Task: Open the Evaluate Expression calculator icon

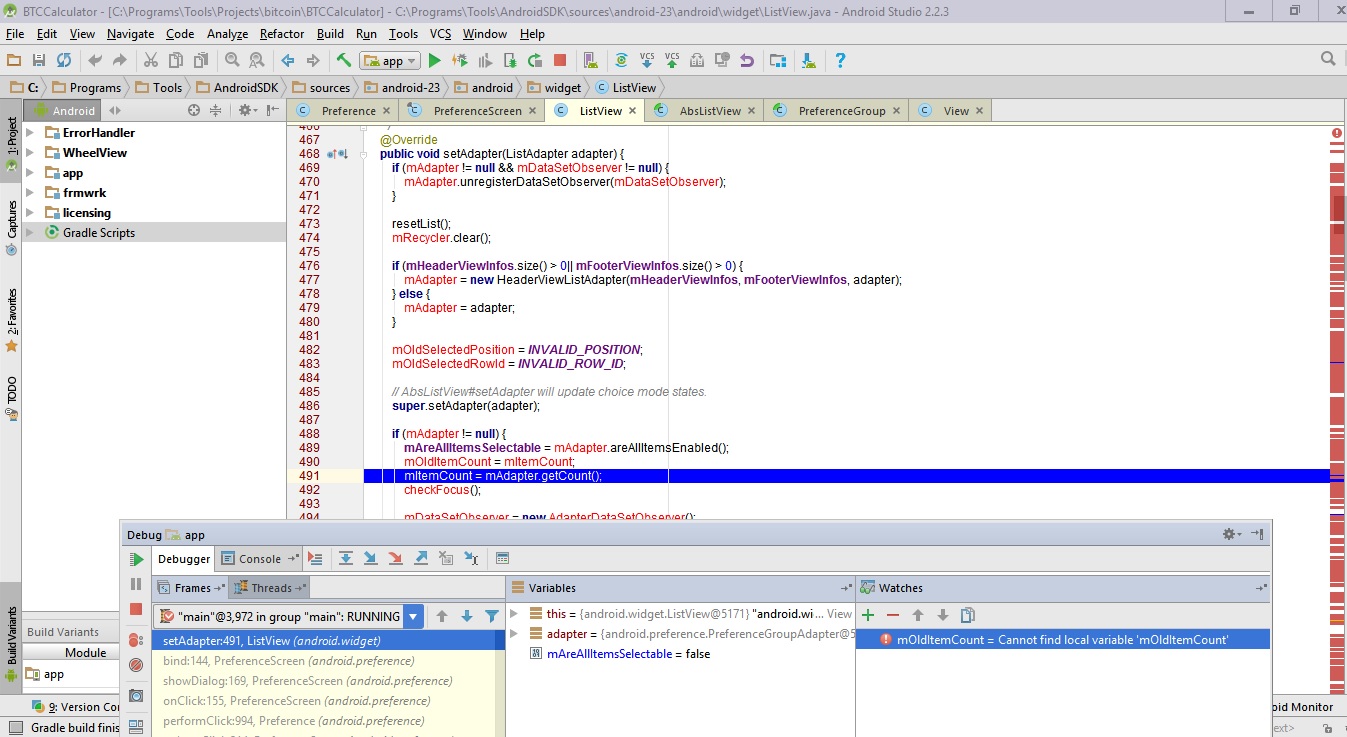Action: (x=503, y=558)
